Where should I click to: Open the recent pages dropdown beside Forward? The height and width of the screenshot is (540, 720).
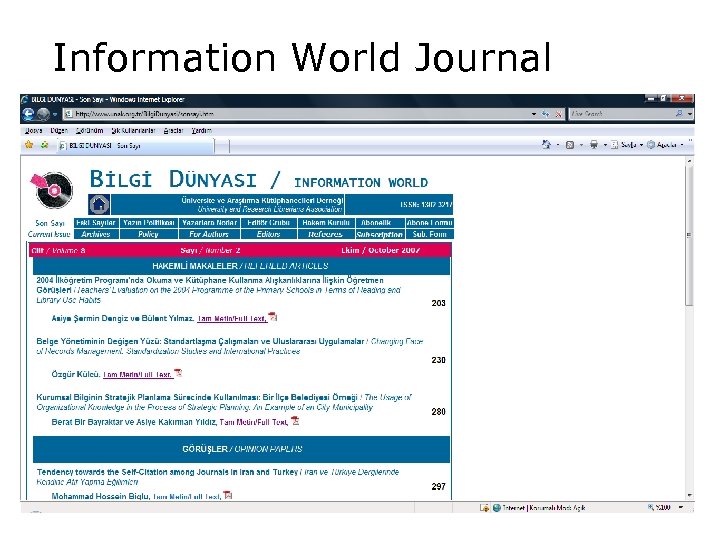55,114
